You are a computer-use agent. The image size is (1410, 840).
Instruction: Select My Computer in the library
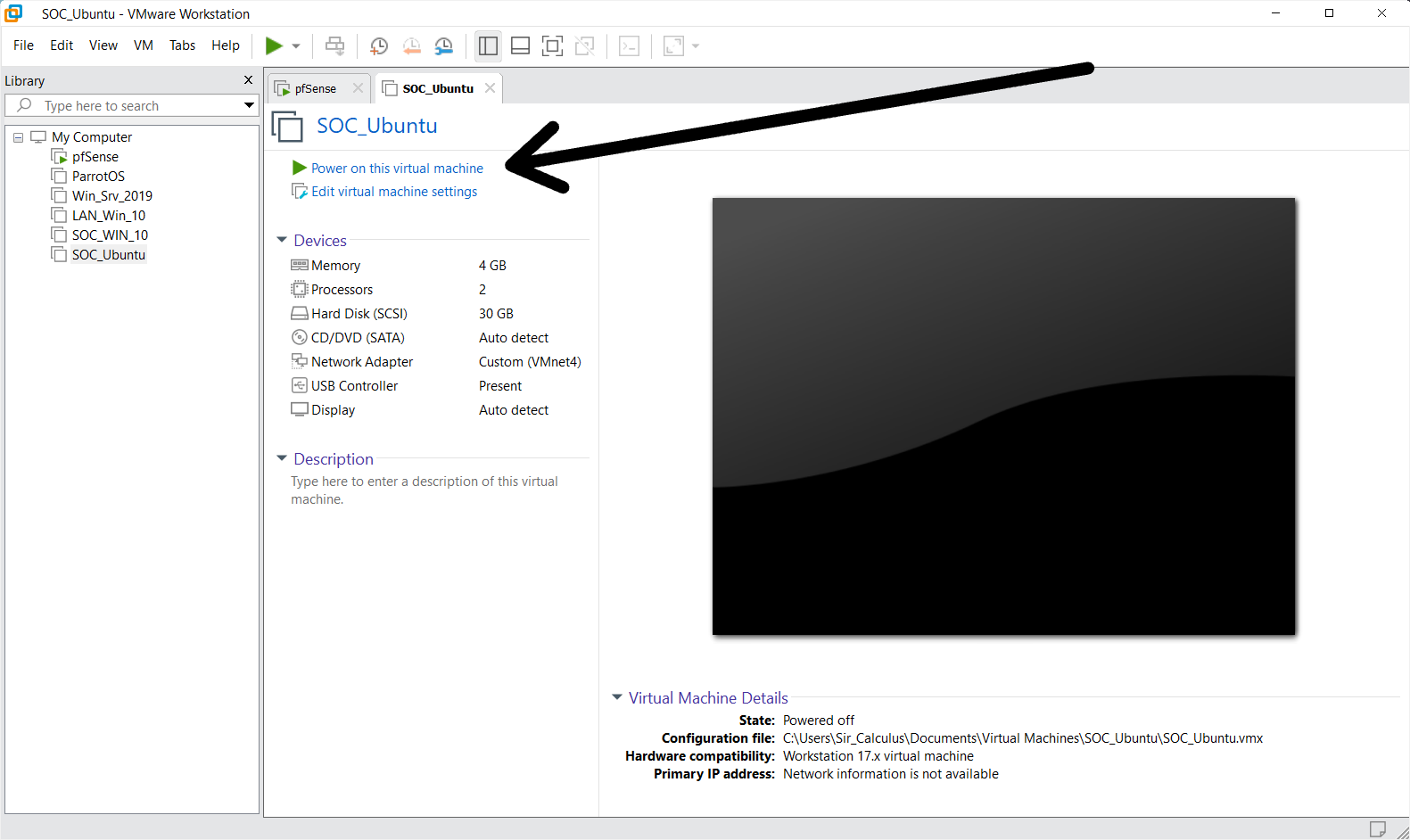(x=92, y=137)
